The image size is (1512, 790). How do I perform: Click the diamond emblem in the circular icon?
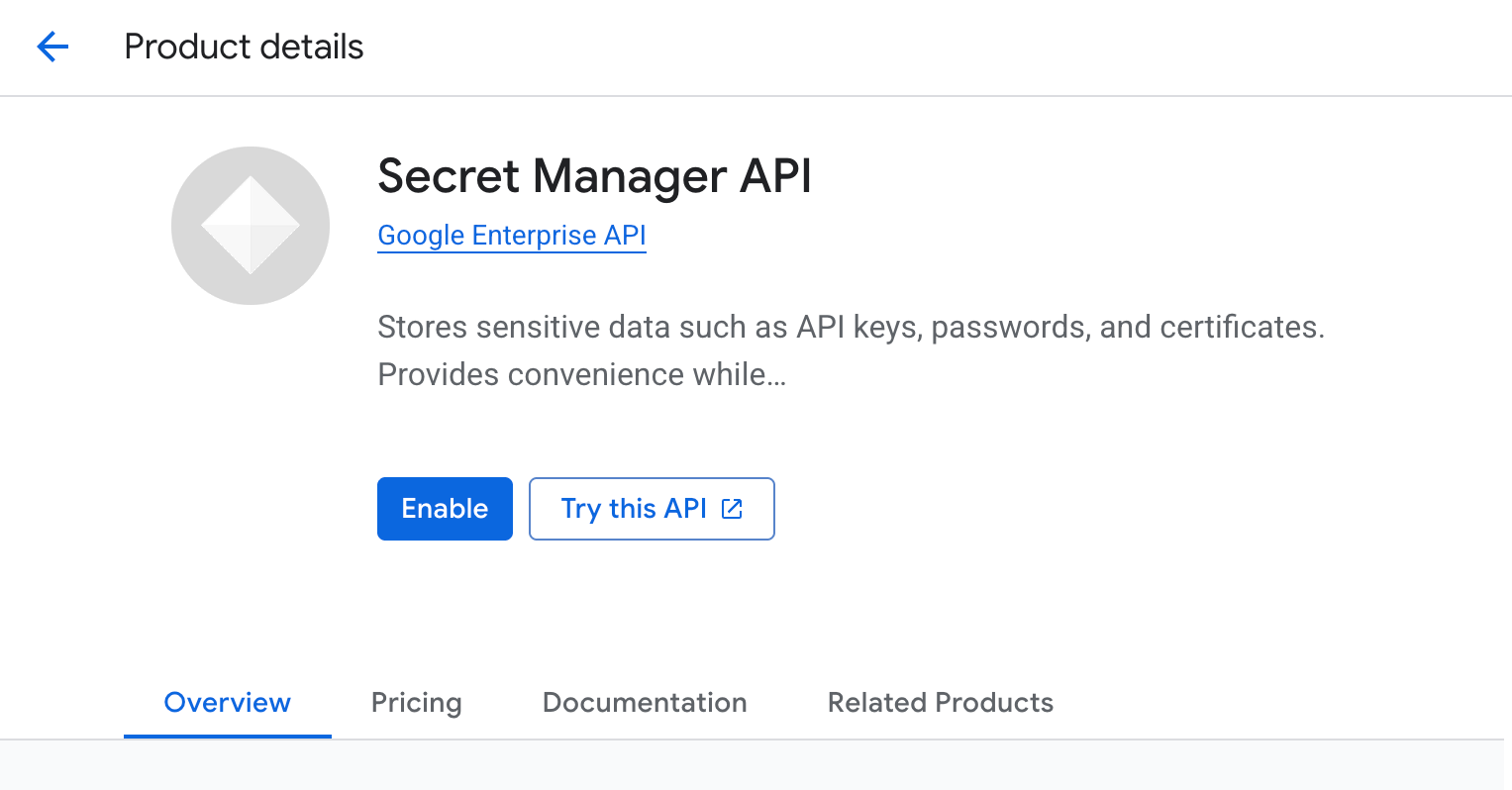(x=250, y=225)
